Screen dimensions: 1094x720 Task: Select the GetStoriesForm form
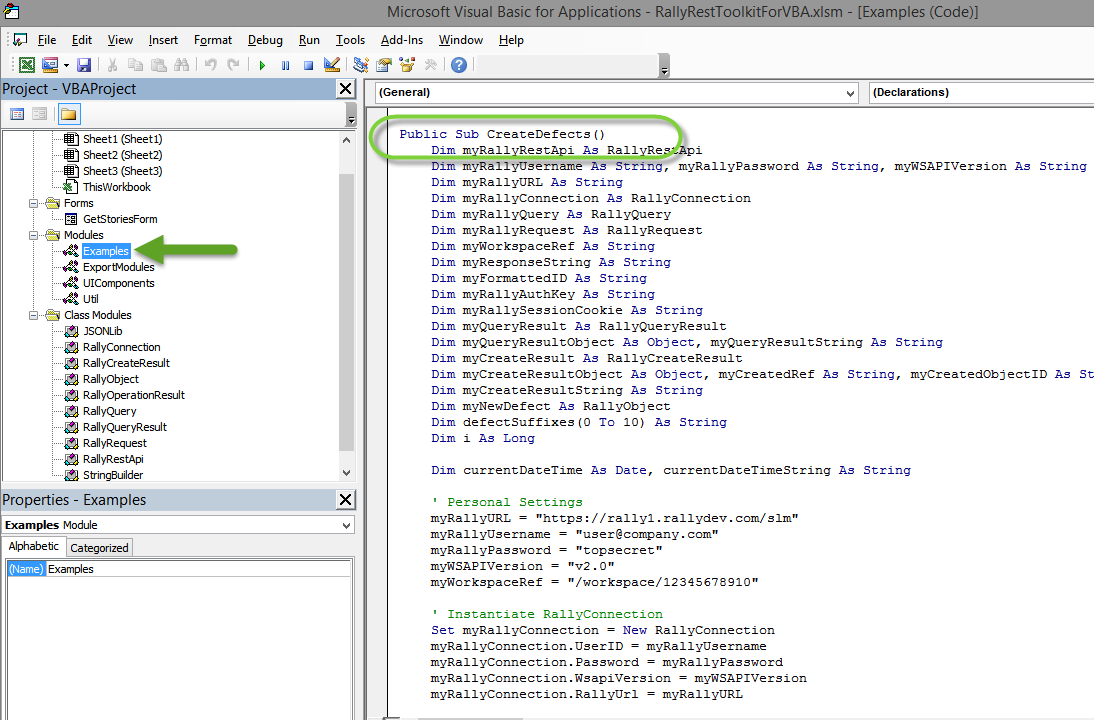coord(120,219)
